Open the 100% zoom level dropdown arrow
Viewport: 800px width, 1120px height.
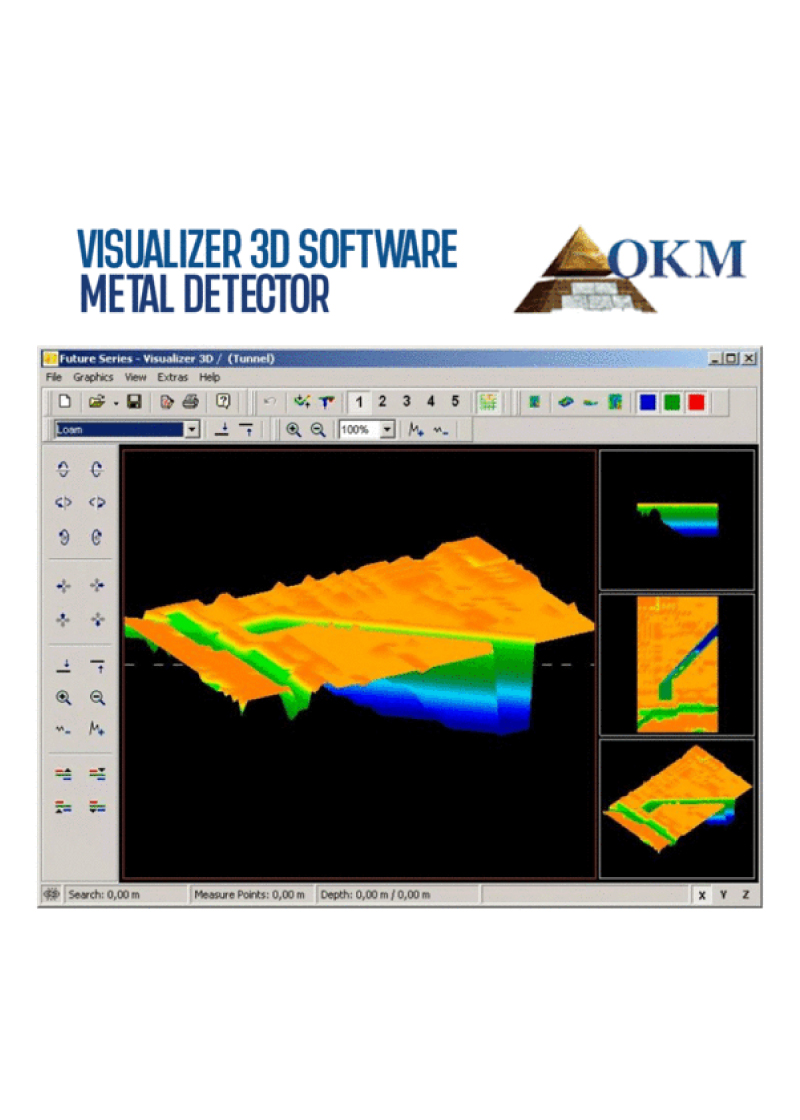[x=387, y=429]
